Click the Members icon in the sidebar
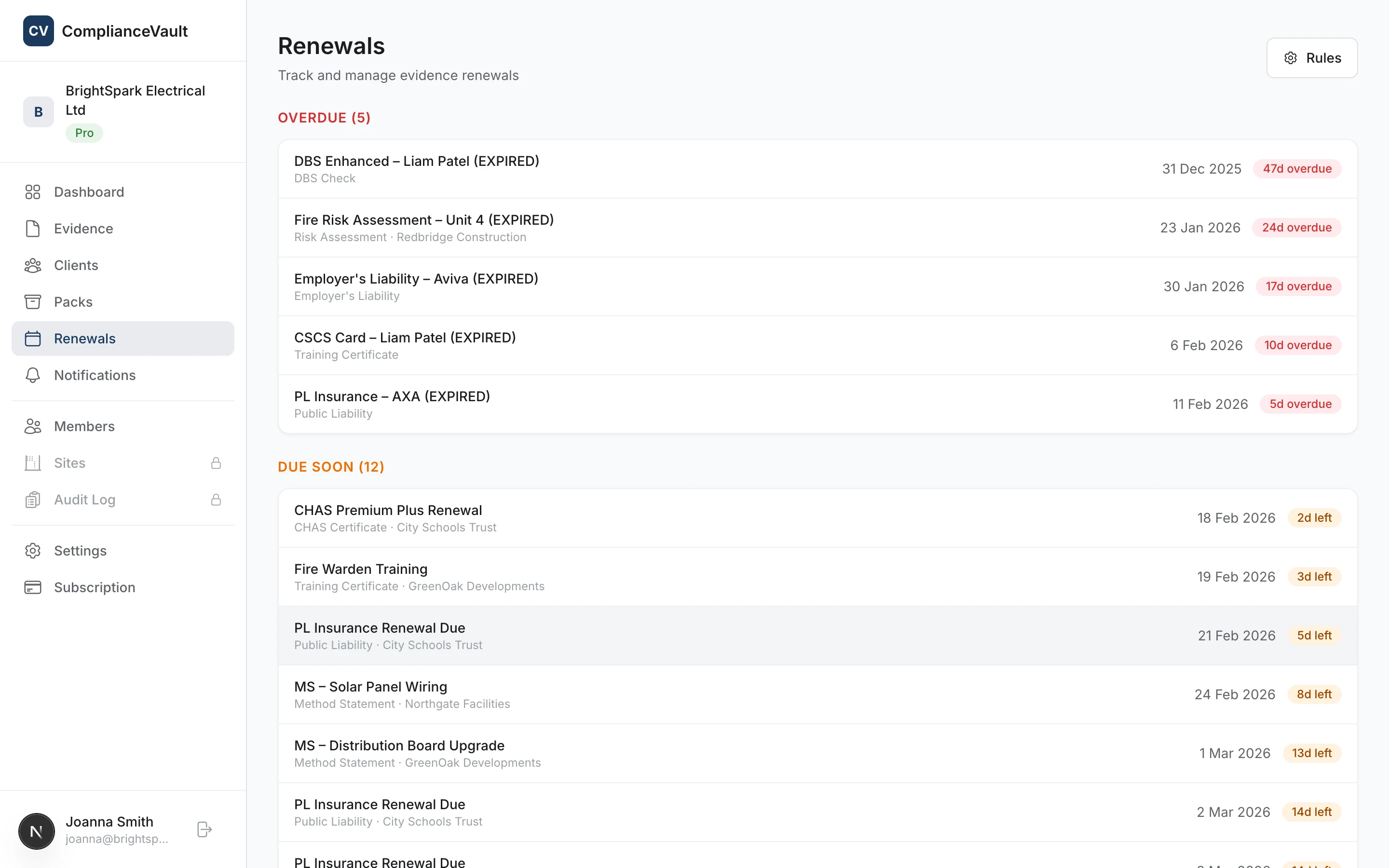The height and width of the screenshot is (868, 1389). coord(32,426)
